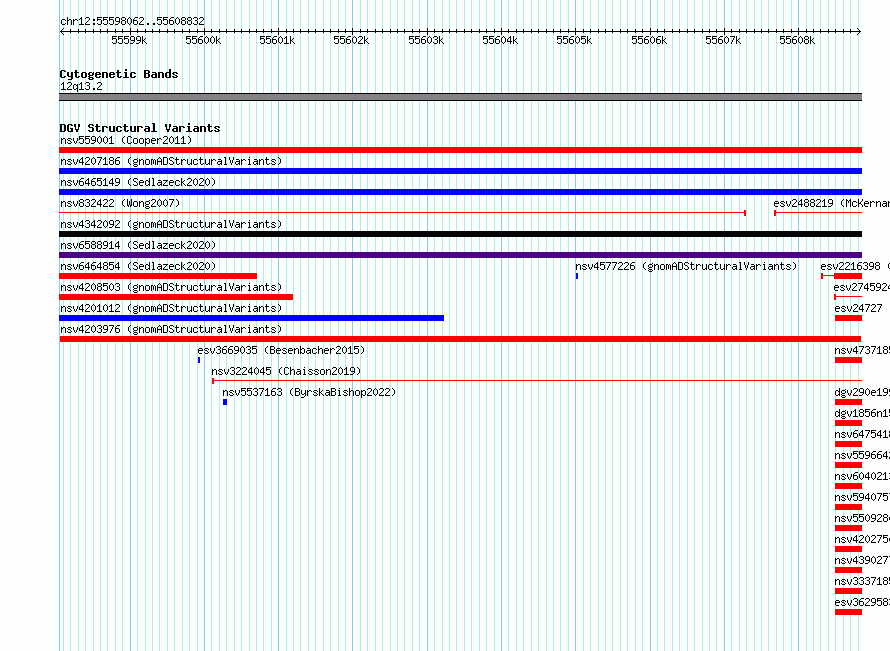The height and width of the screenshot is (651, 890).
Task: Open the nsv647541 variant label
Action: (862, 434)
